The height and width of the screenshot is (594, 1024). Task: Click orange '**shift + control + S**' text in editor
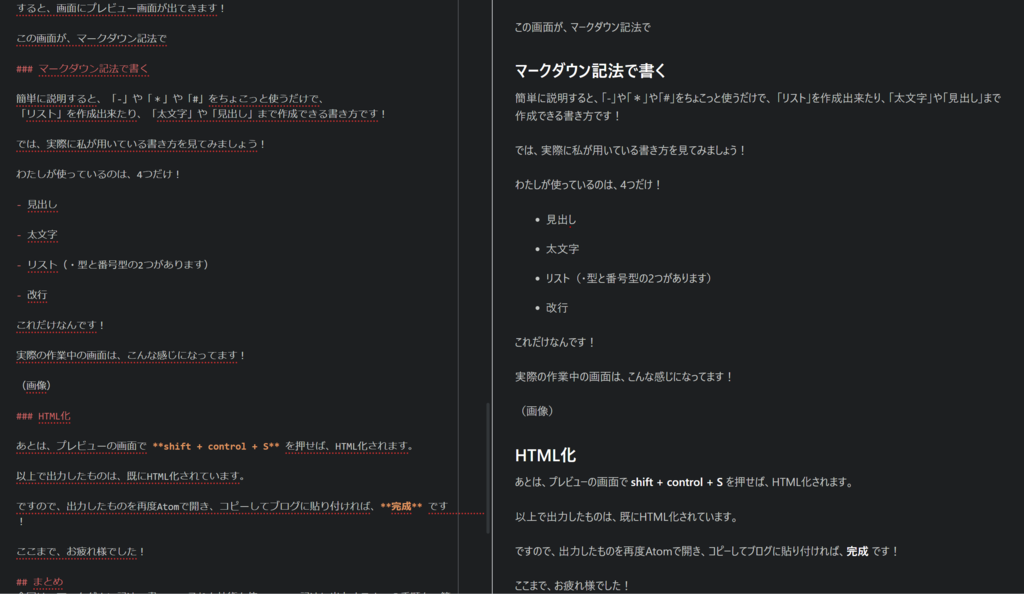pyautogui.click(x=216, y=446)
